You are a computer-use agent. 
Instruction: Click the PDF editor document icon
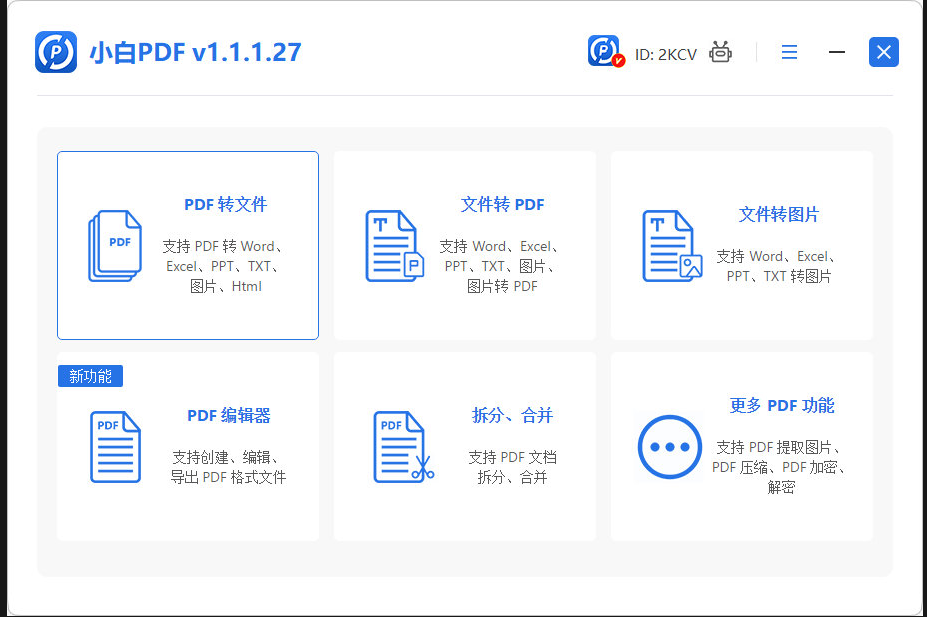coord(115,447)
